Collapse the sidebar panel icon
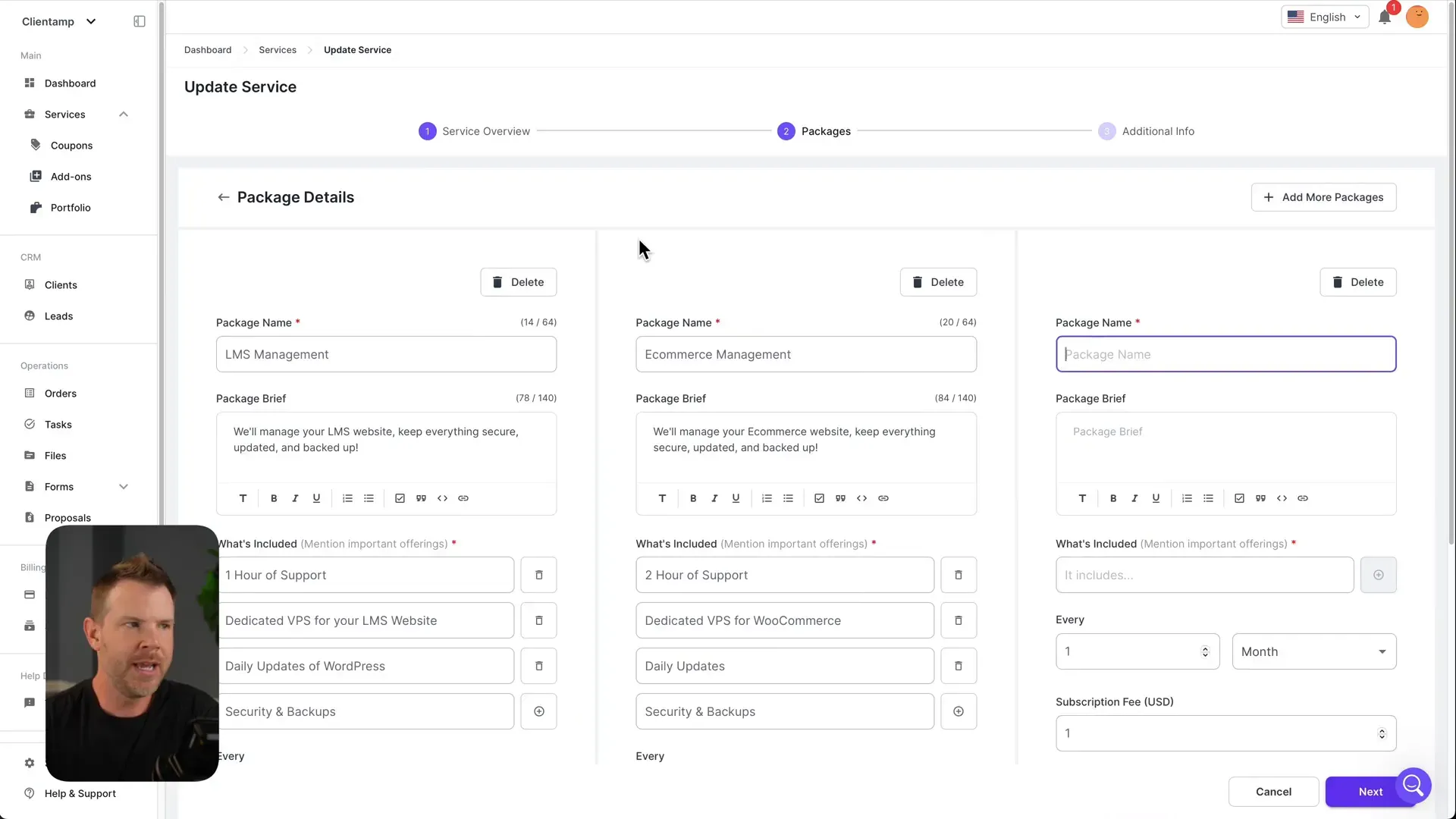 tap(140, 21)
